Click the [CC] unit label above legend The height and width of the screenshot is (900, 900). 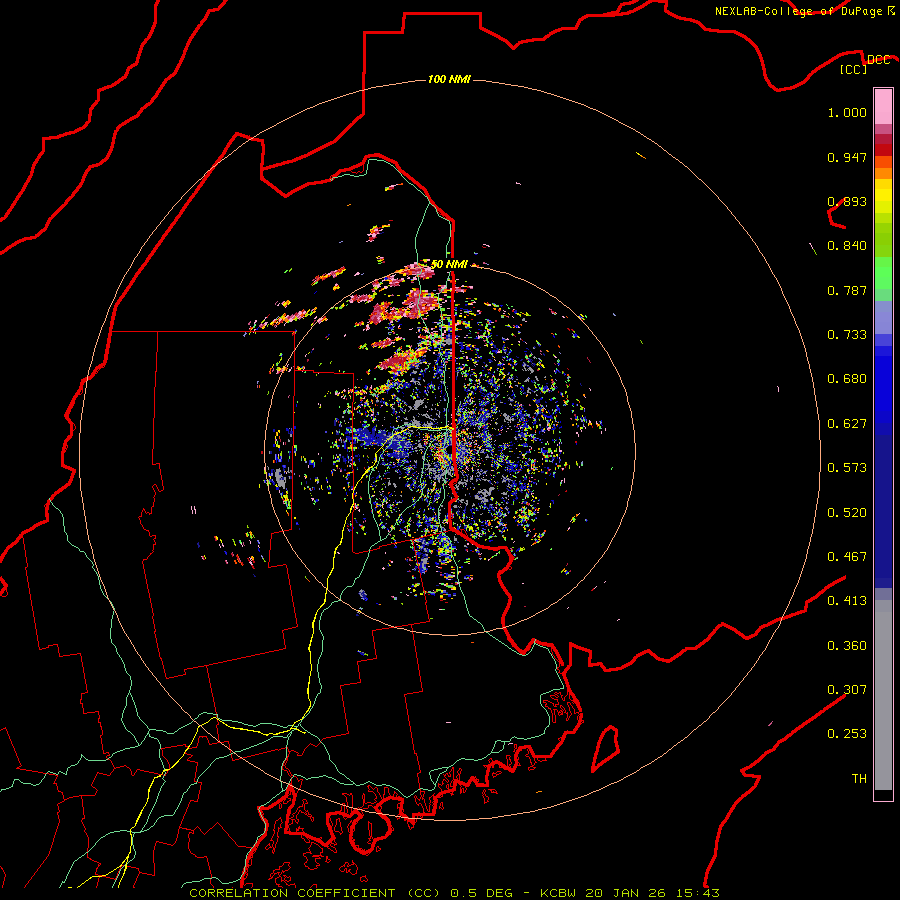pos(854,69)
